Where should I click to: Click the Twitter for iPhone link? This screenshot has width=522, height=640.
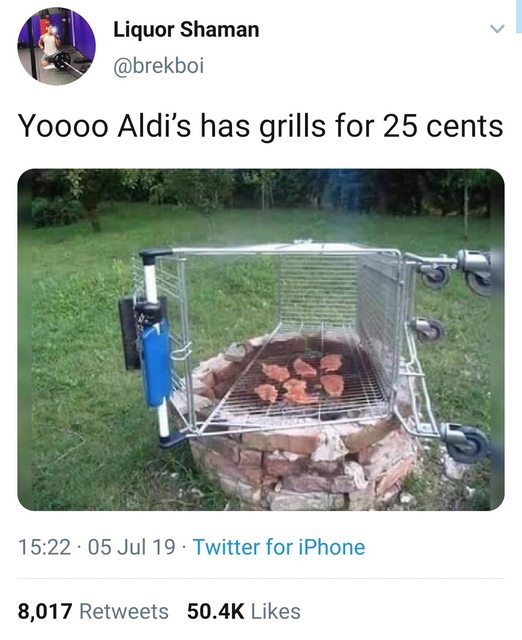click(279, 547)
